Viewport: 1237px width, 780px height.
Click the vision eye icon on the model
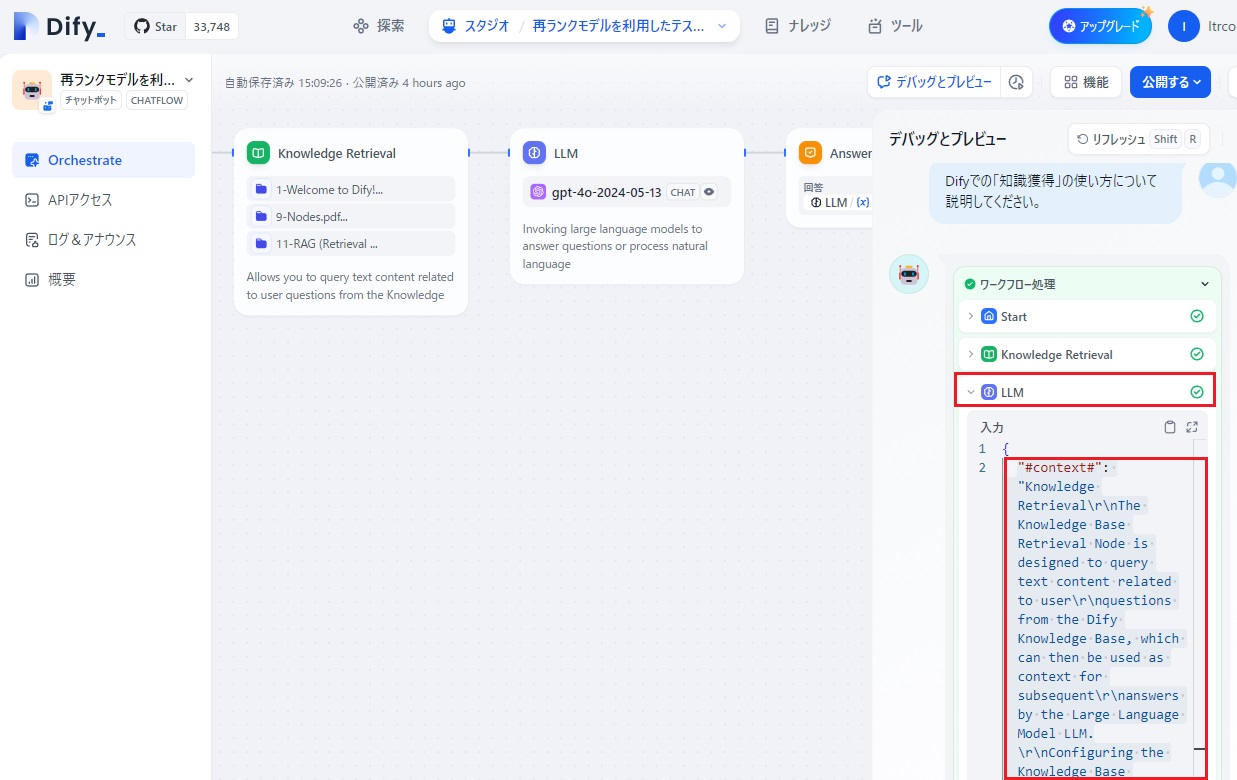tap(709, 192)
